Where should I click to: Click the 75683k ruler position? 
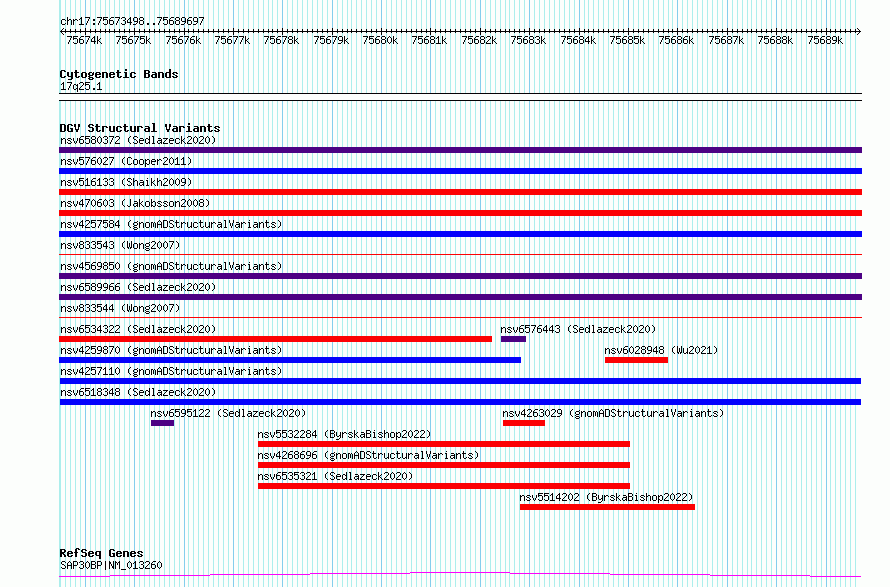pos(528,40)
